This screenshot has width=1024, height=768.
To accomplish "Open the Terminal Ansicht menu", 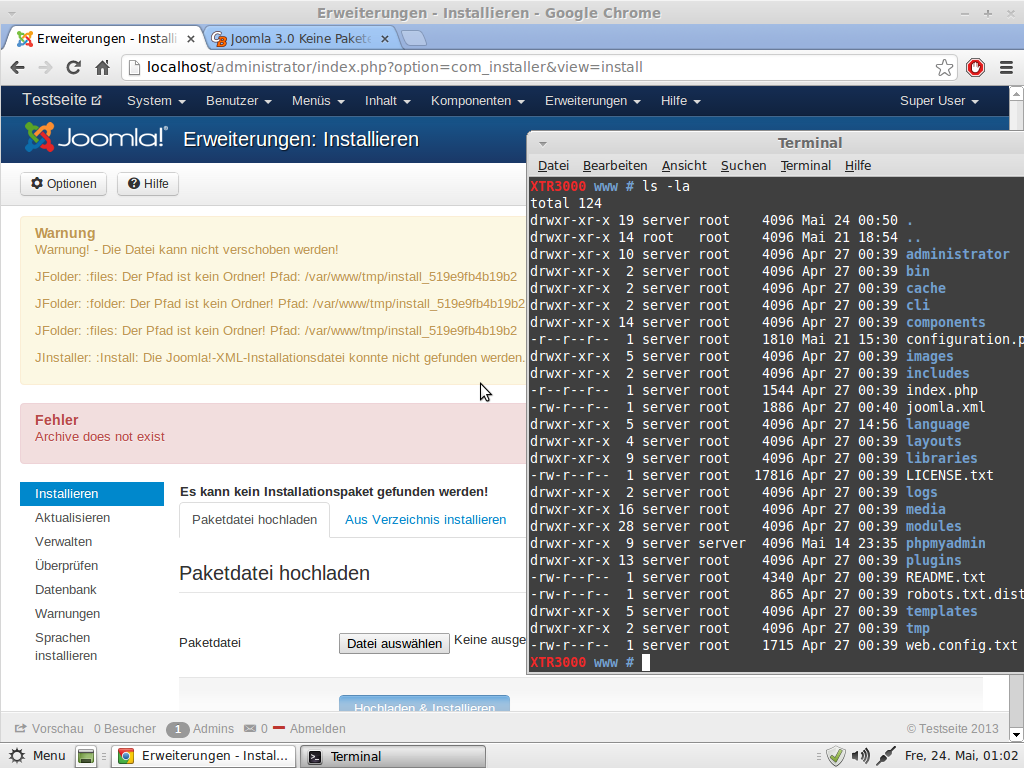I will [x=684, y=166].
